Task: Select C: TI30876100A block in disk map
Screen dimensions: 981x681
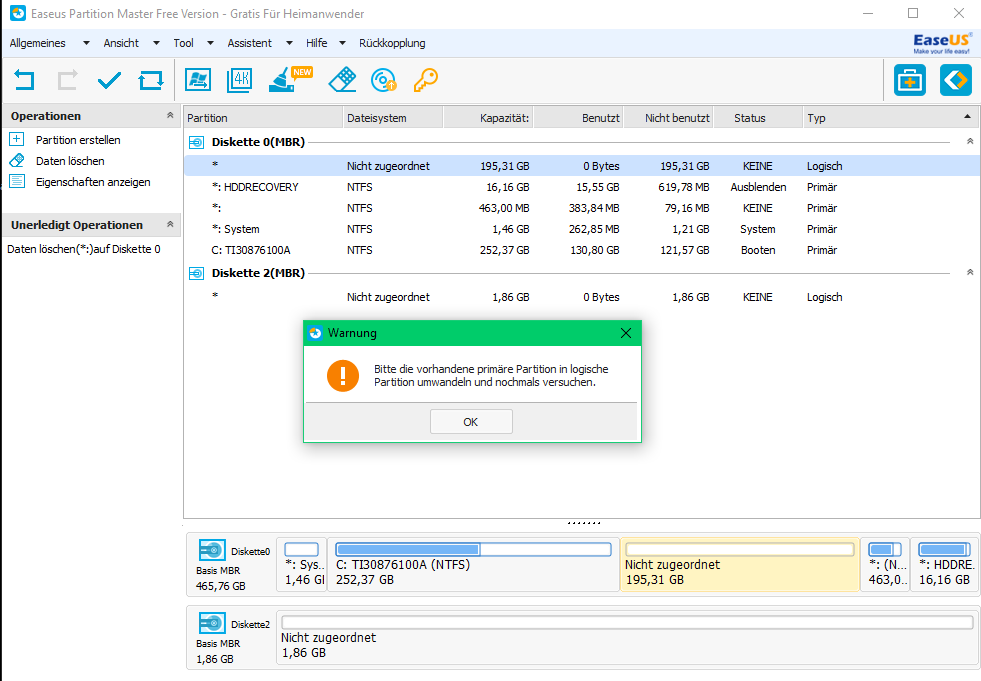Action: [x=474, y=565]
